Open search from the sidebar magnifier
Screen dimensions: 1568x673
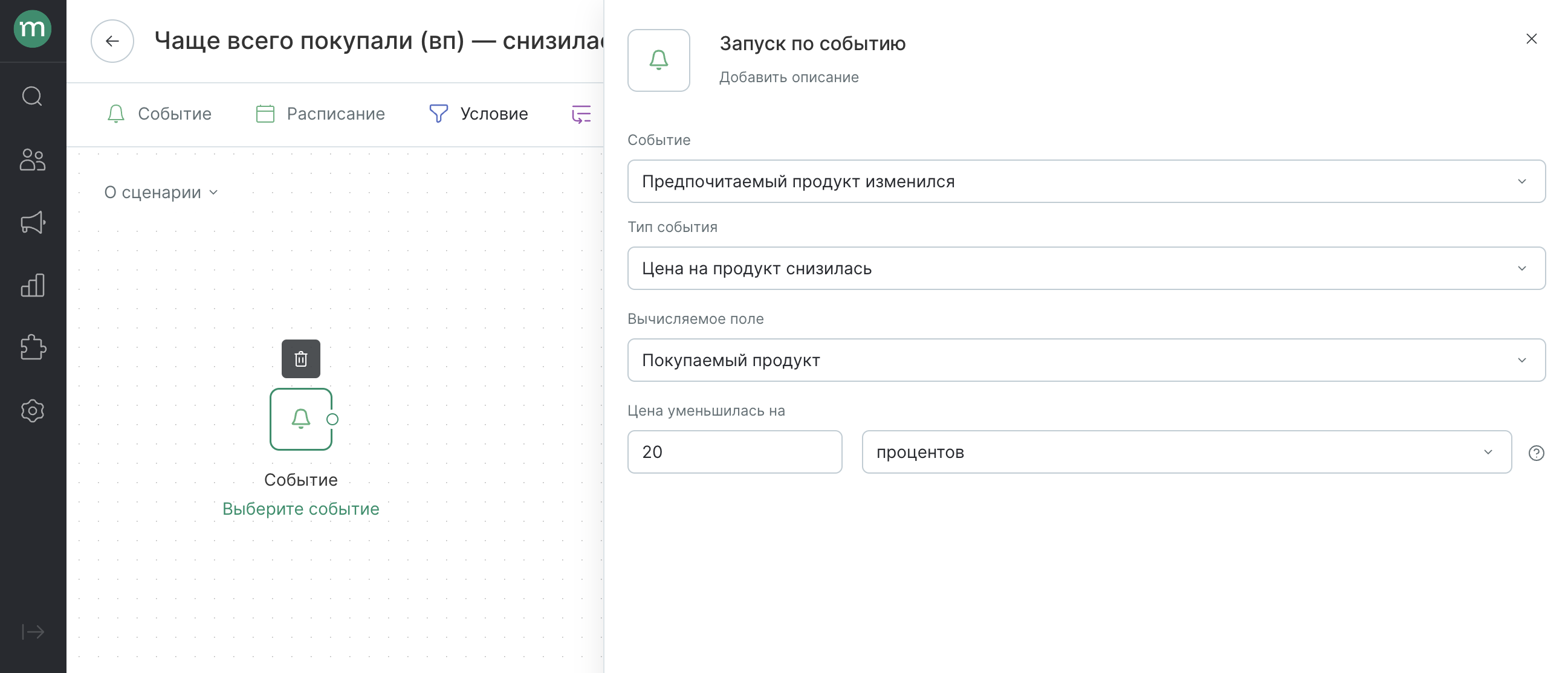pyautogui.click(x=32, y=96)
